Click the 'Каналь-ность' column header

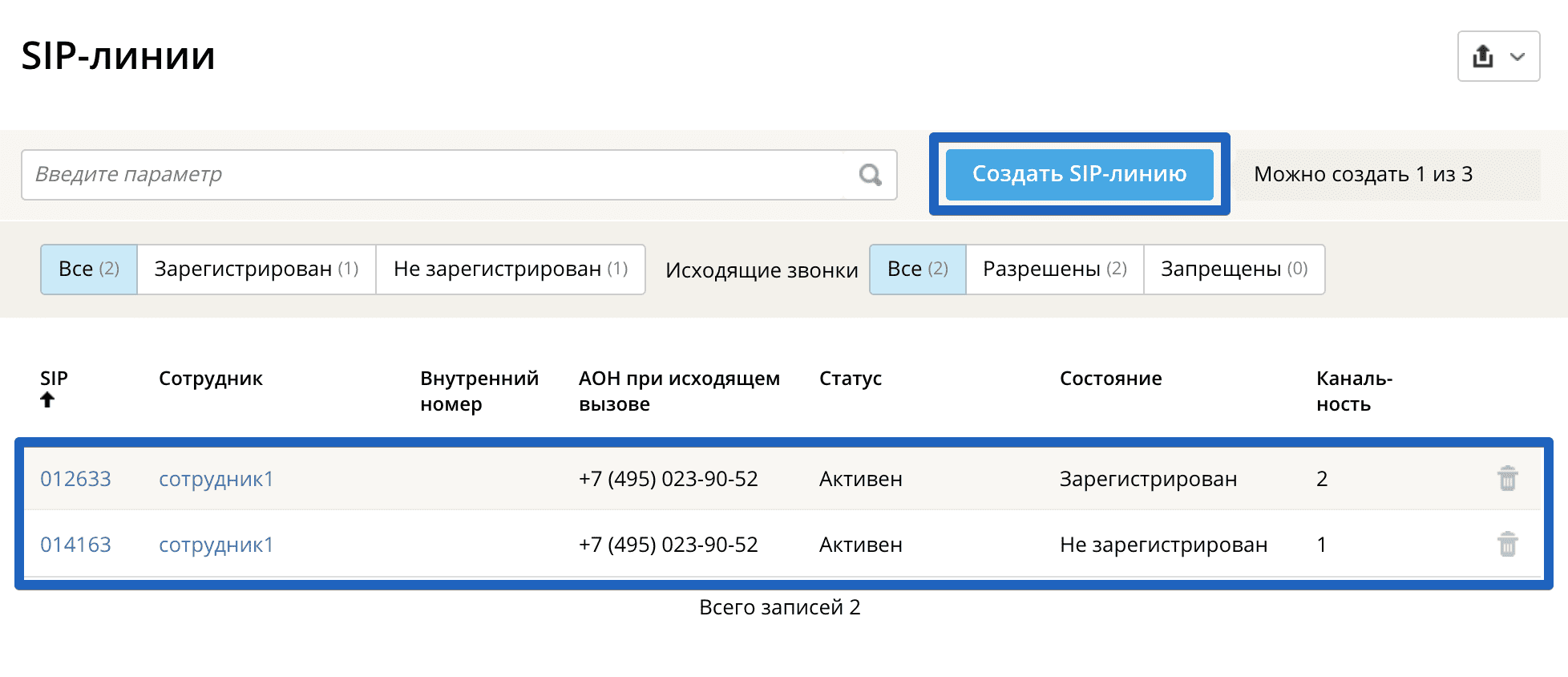tap(1354, 391)
